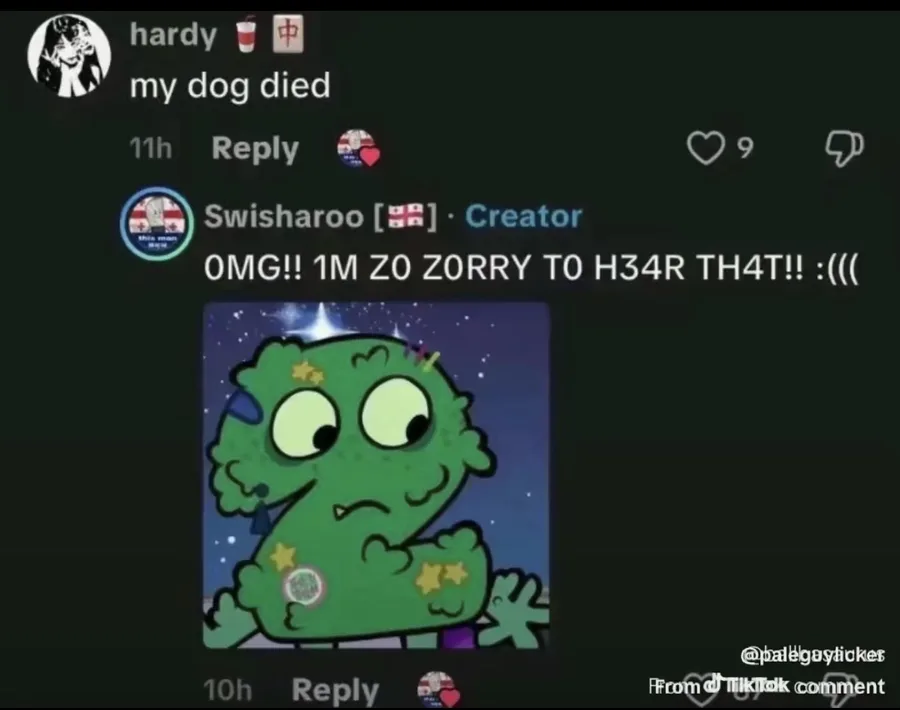Open the green number-two character sticker image

(377, 475)
